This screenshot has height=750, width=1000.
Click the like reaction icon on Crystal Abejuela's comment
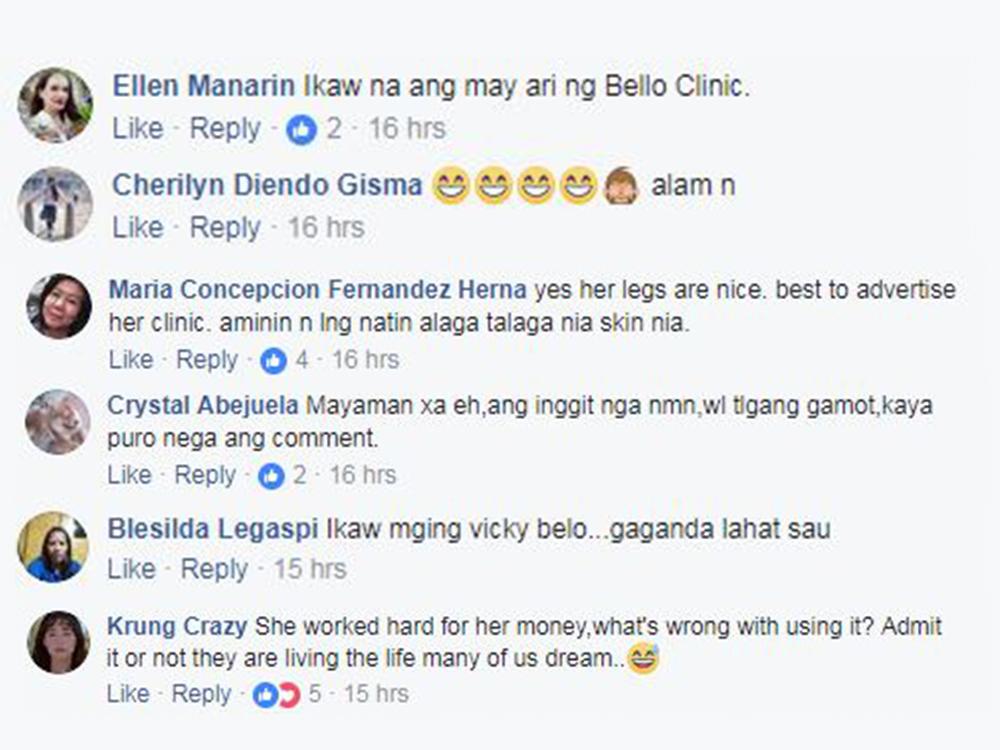coord(271,475)
